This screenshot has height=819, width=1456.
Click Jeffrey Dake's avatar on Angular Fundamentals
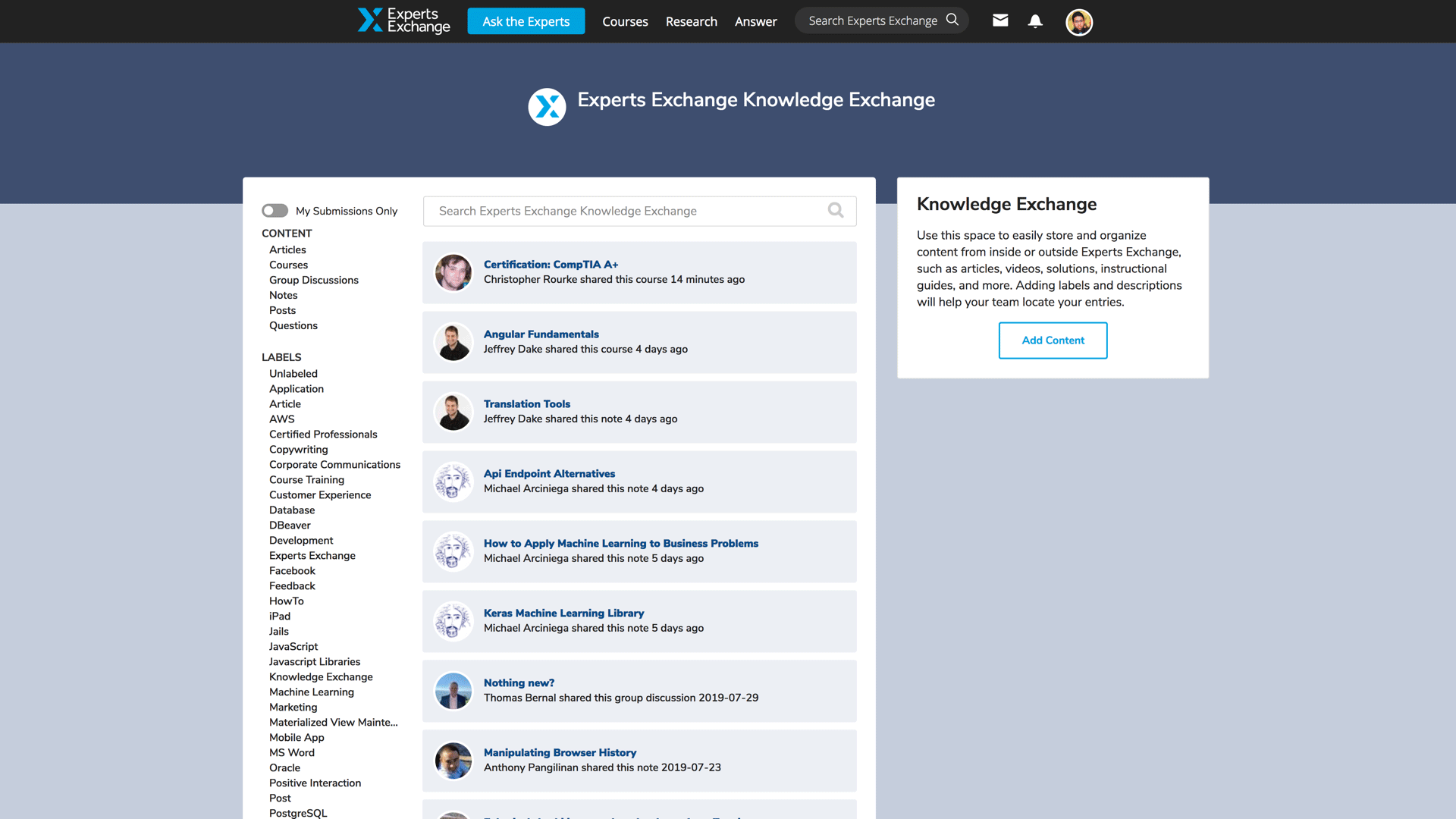[x=453, y=342]
